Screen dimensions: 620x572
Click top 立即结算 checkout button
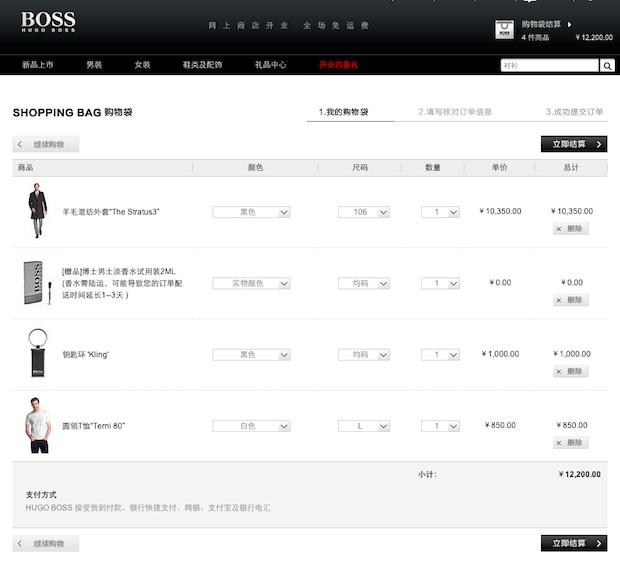(573, 144)
